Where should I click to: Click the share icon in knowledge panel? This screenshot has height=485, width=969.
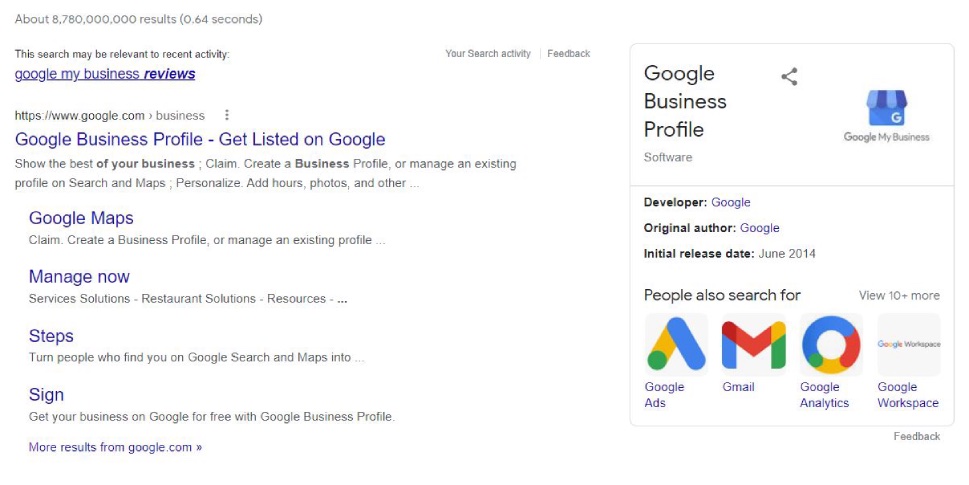point(789,77)
